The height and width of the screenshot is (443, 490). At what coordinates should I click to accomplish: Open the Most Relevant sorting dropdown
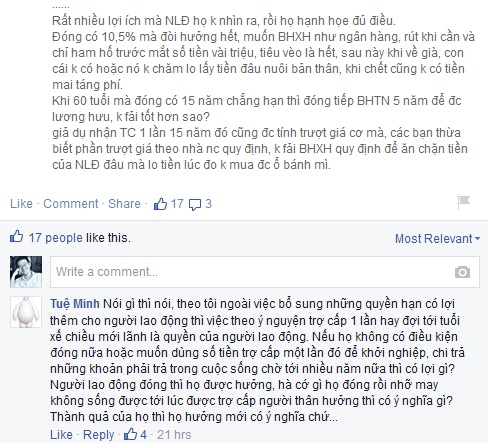coord(437,239)
